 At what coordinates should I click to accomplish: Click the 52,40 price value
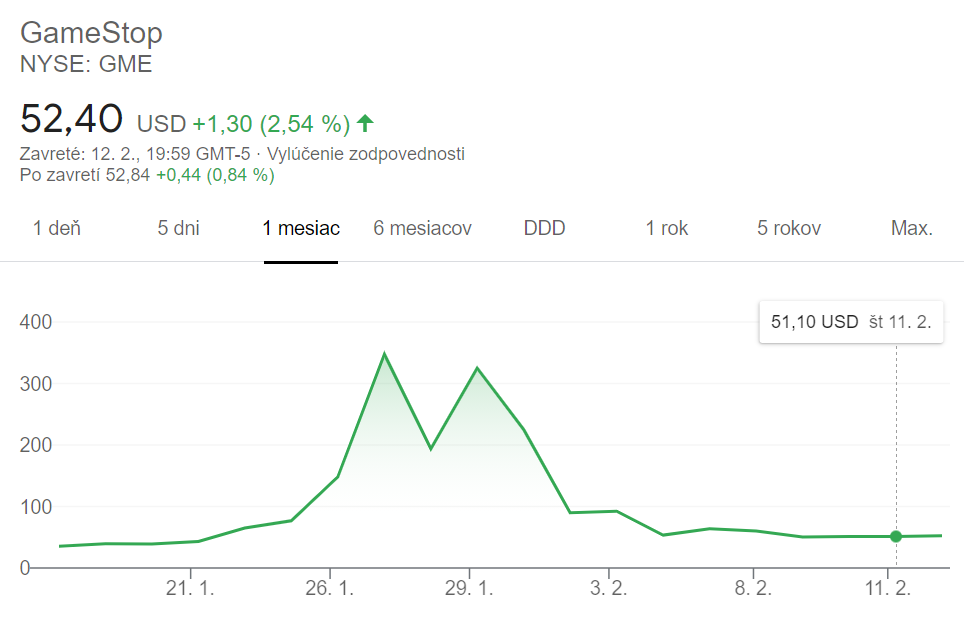point(71,118)
